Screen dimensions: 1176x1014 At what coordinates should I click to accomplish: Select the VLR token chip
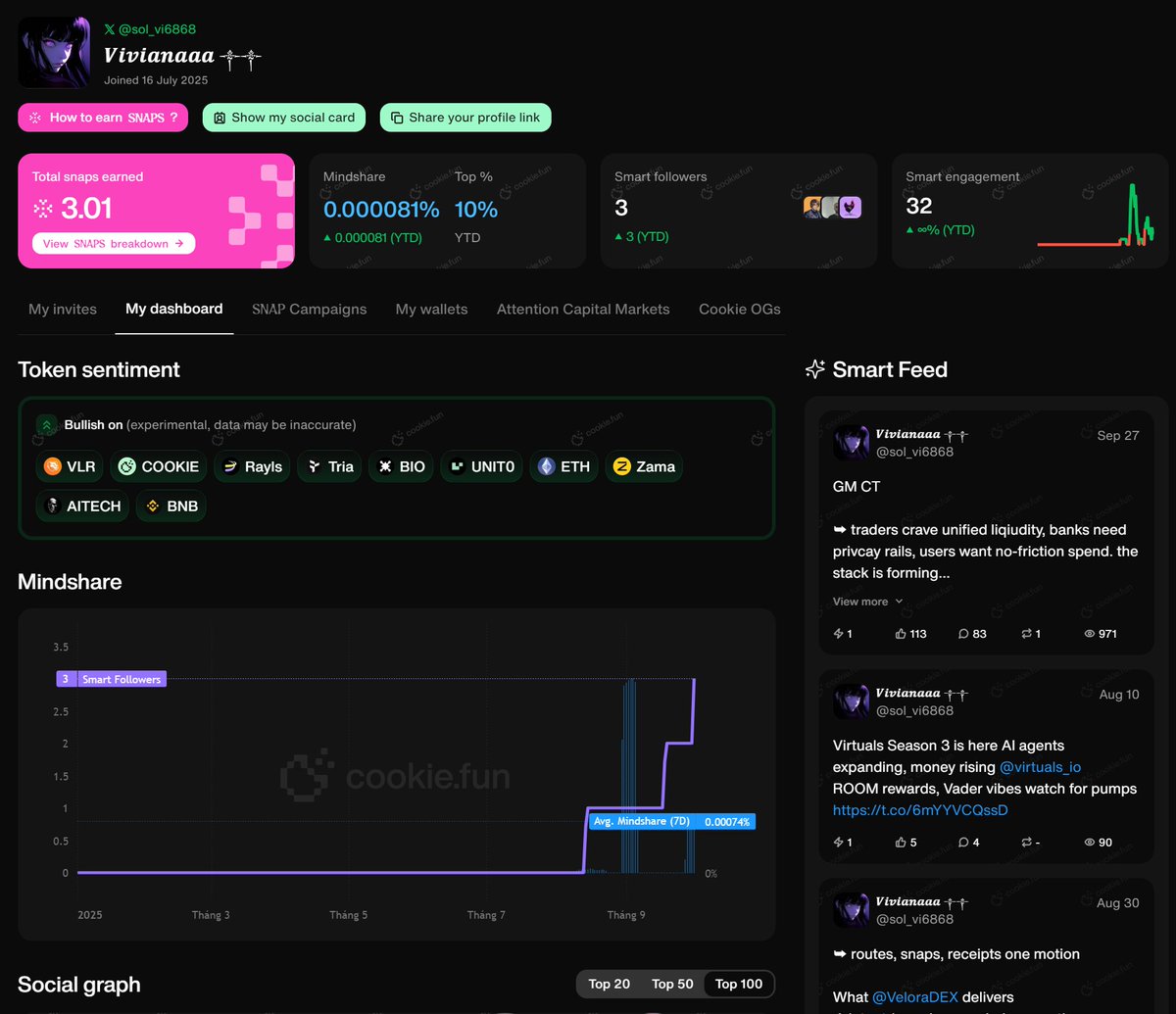(70, 466)
